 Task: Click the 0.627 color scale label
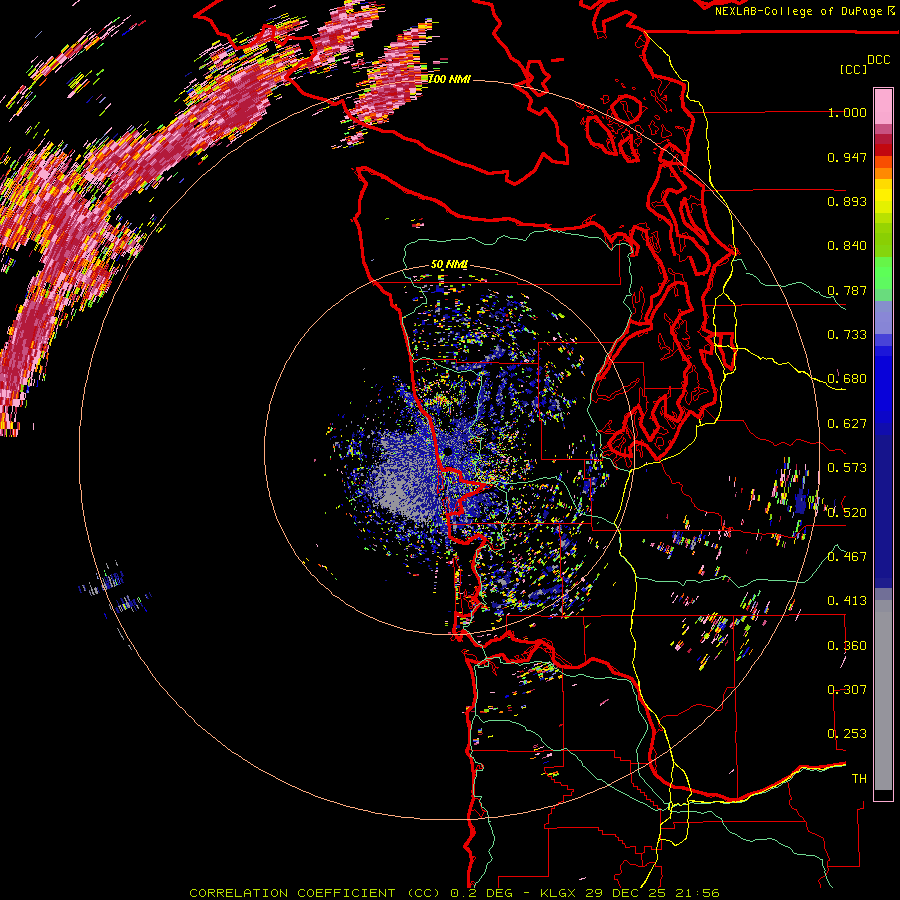tap(847, 424)
